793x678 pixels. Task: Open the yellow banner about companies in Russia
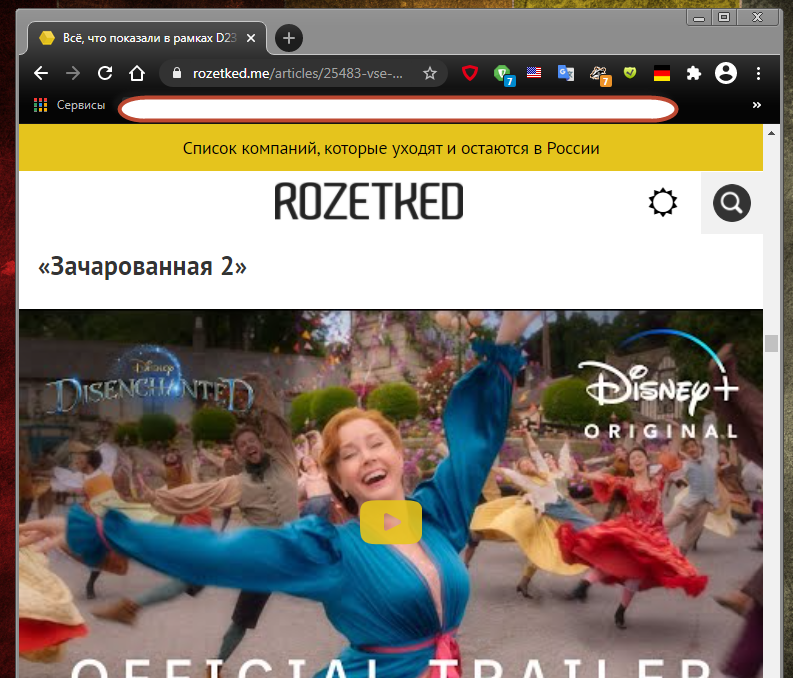coord(391,148)
